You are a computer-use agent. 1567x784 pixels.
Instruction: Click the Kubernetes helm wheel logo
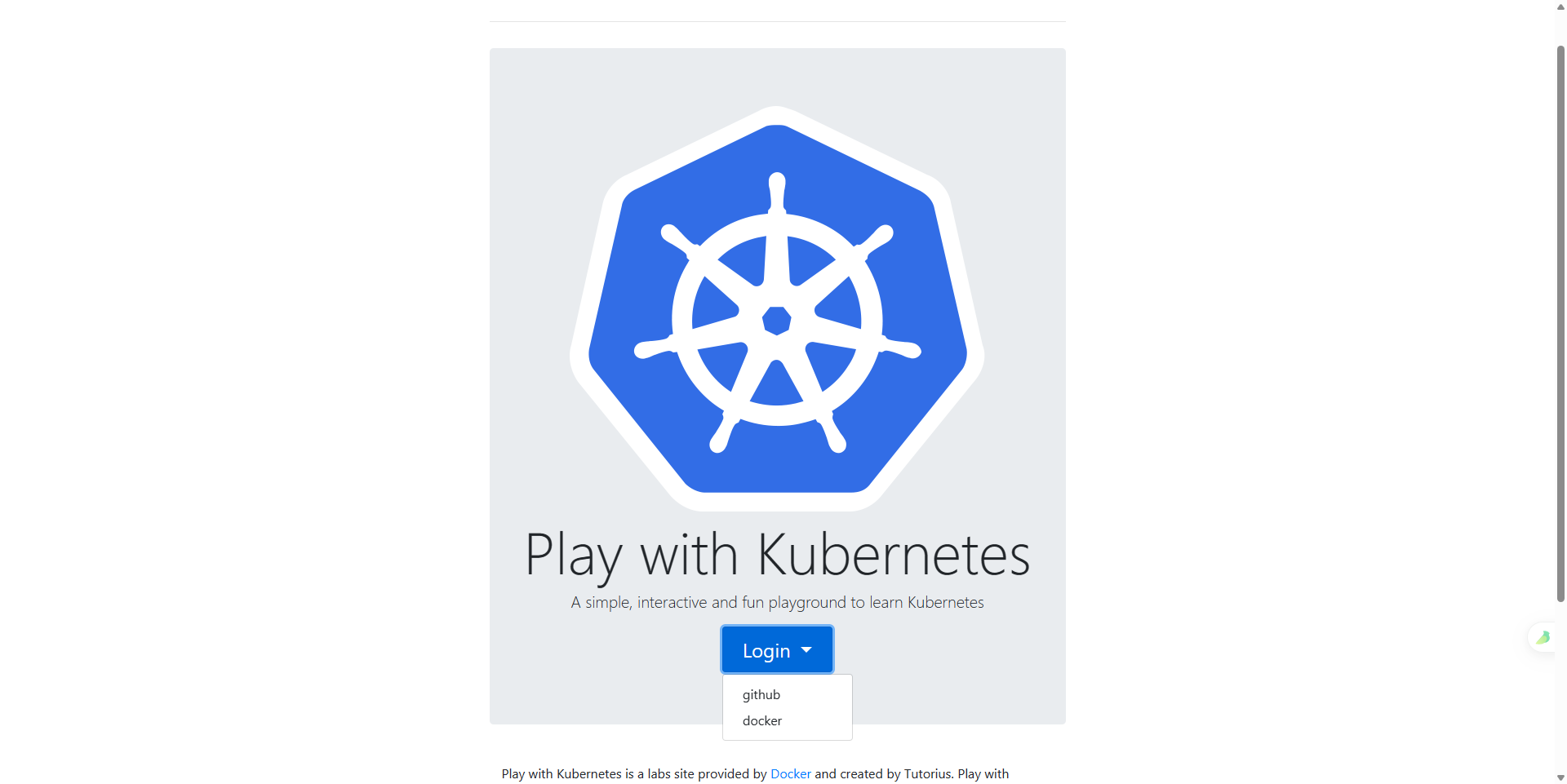pos(777,308)
